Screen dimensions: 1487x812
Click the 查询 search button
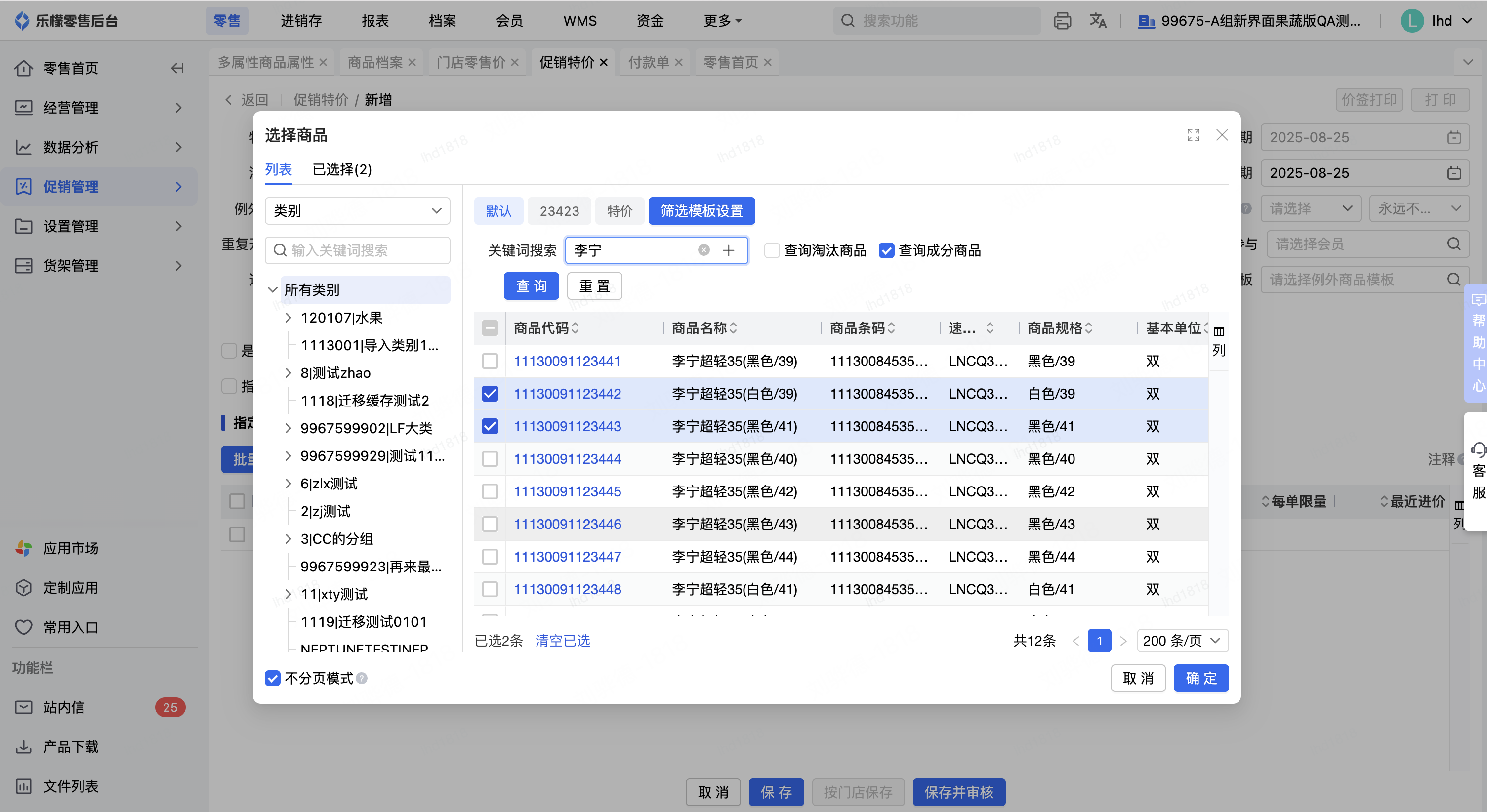pos(531,286)
